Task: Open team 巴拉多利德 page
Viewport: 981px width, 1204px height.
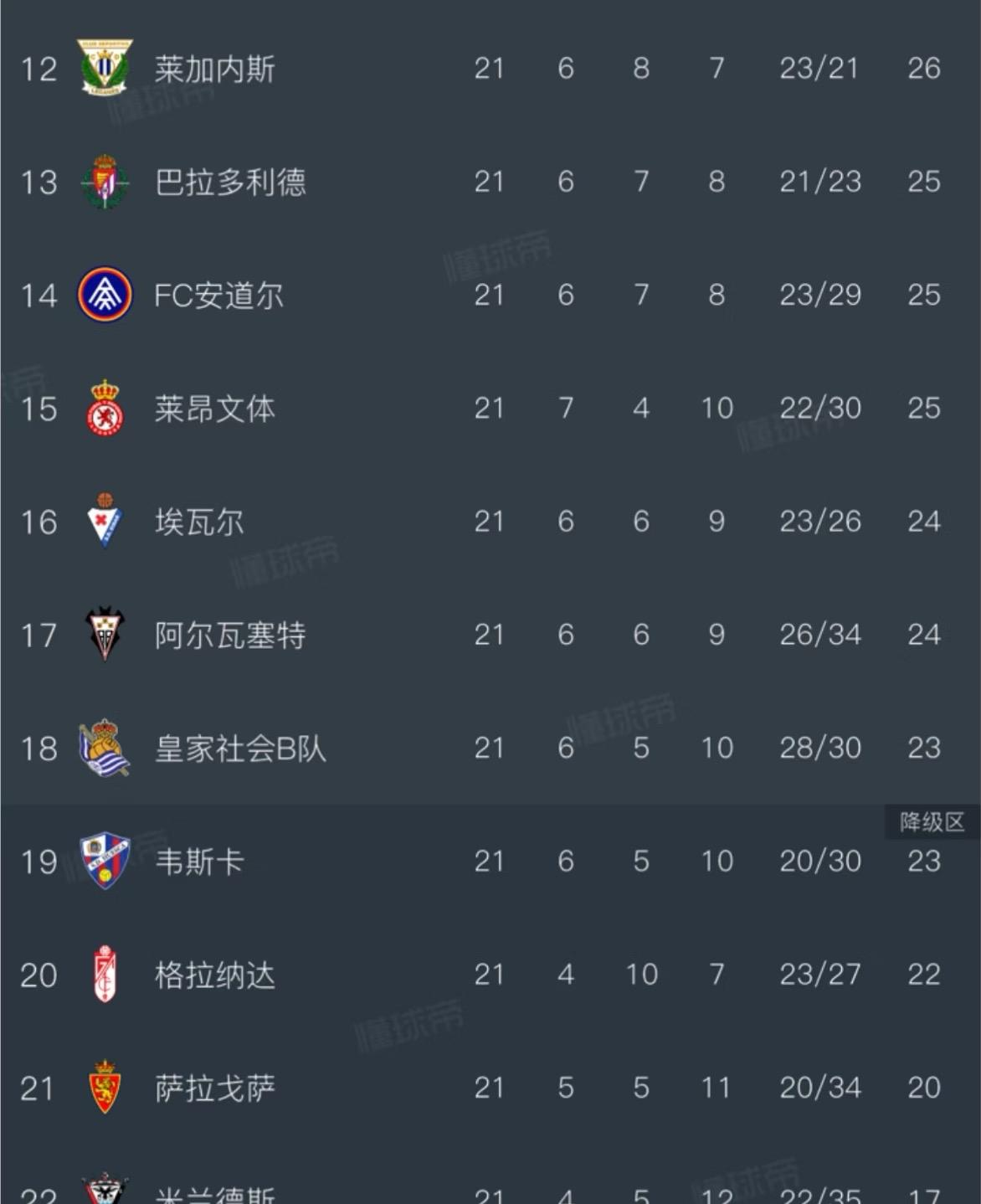Action: (230, 182)
